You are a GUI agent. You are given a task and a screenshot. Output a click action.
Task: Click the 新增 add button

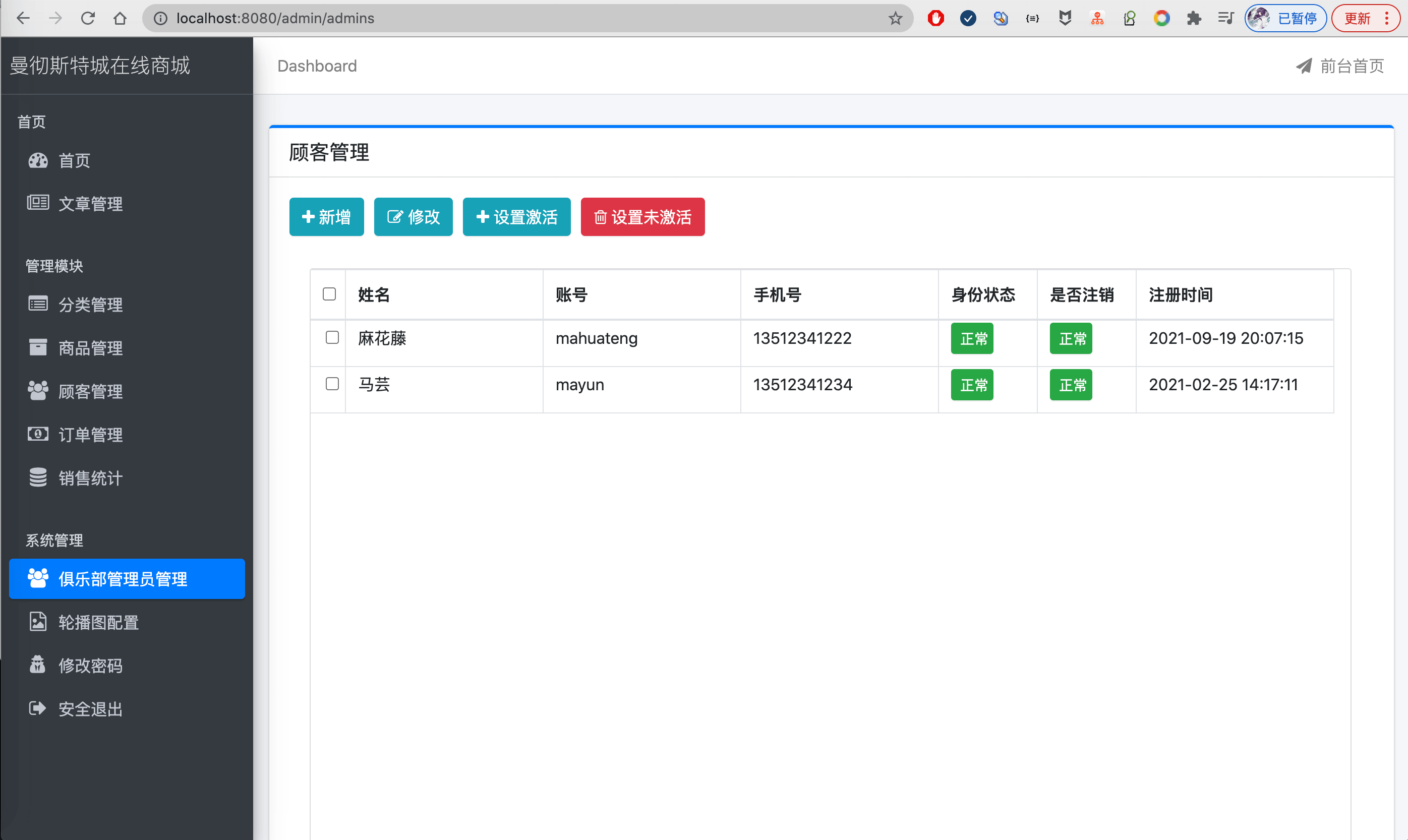327,217
